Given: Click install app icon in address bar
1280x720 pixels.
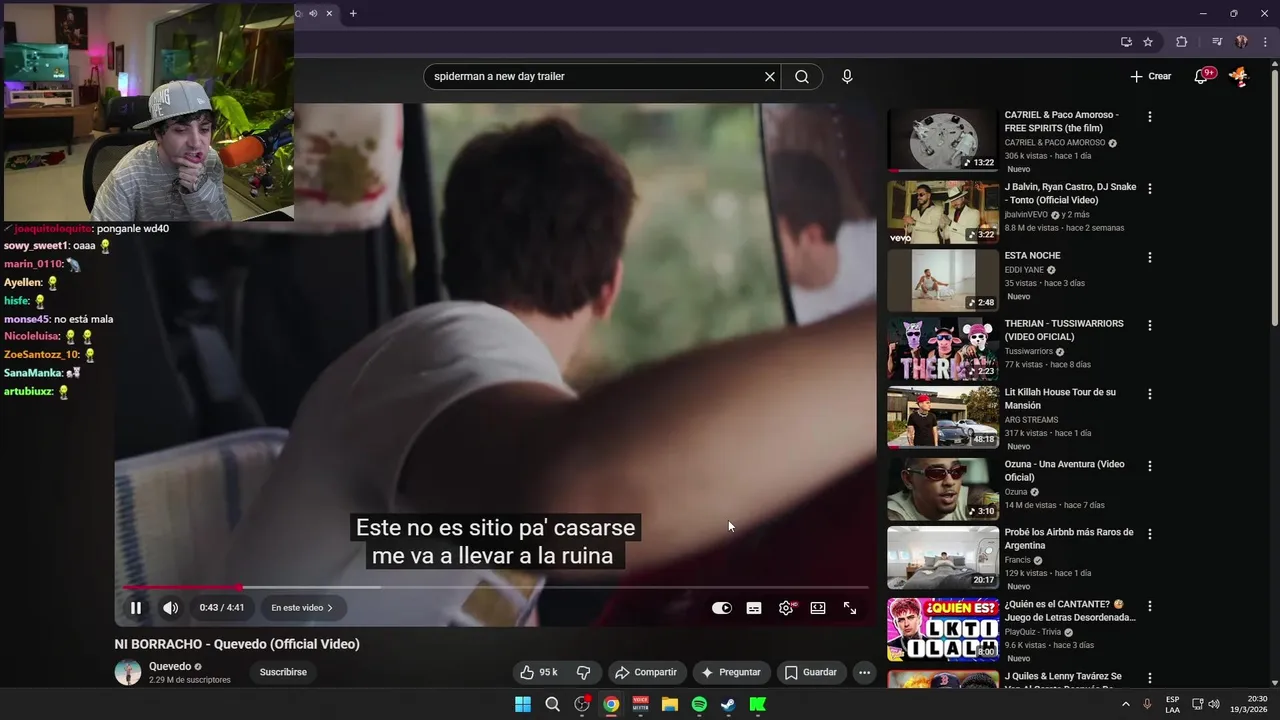Looking at the screenshot, I should [1126, 42].
